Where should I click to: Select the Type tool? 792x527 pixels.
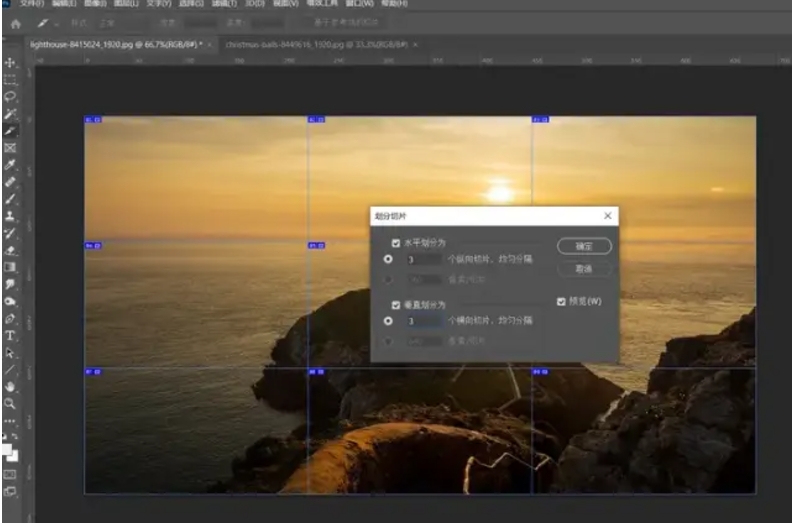tap(10, 336)
